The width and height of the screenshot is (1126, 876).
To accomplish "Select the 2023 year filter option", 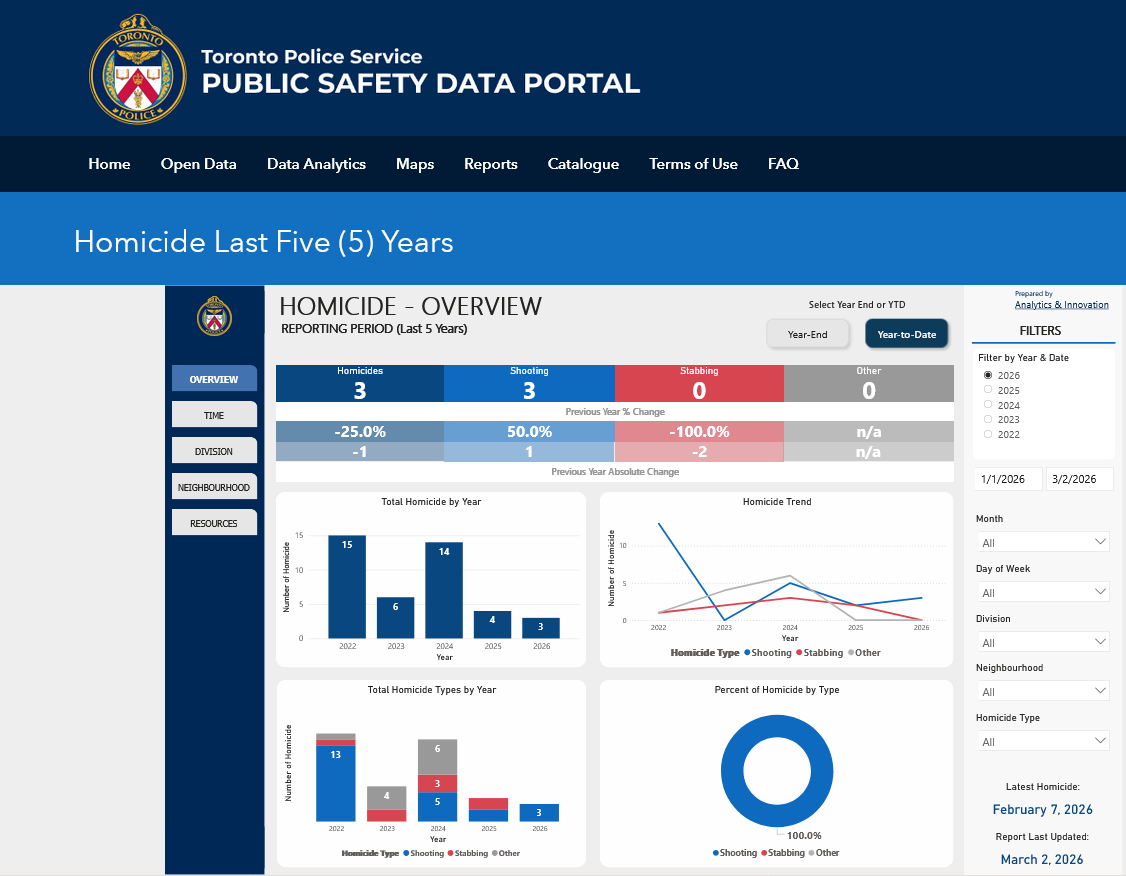I will (989, 420).
